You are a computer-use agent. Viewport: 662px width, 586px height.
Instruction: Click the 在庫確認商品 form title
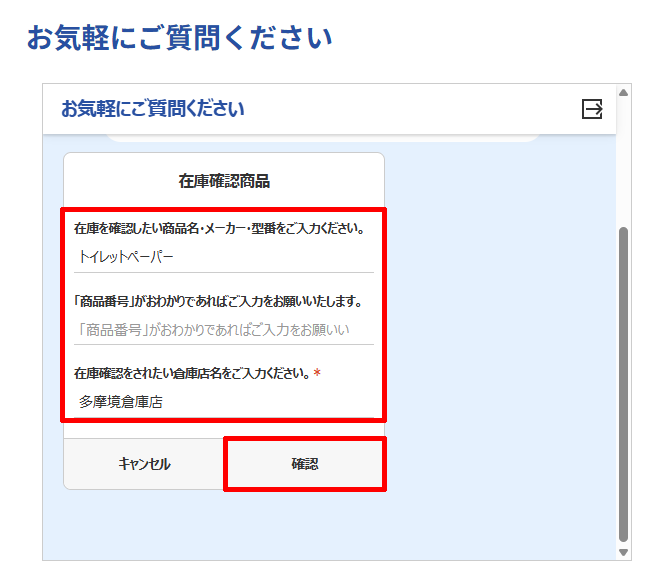click(x=224, y=181)
